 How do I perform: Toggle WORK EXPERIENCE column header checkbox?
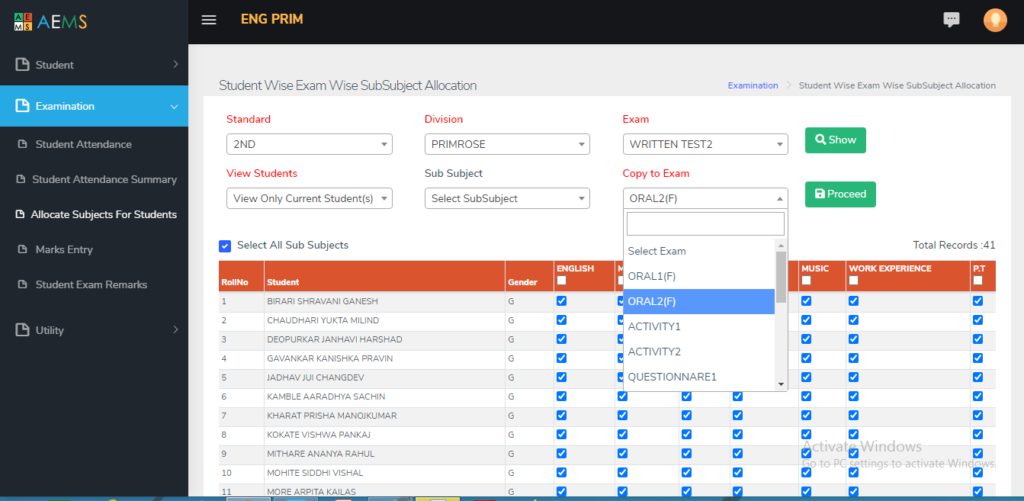click(854, 281)
